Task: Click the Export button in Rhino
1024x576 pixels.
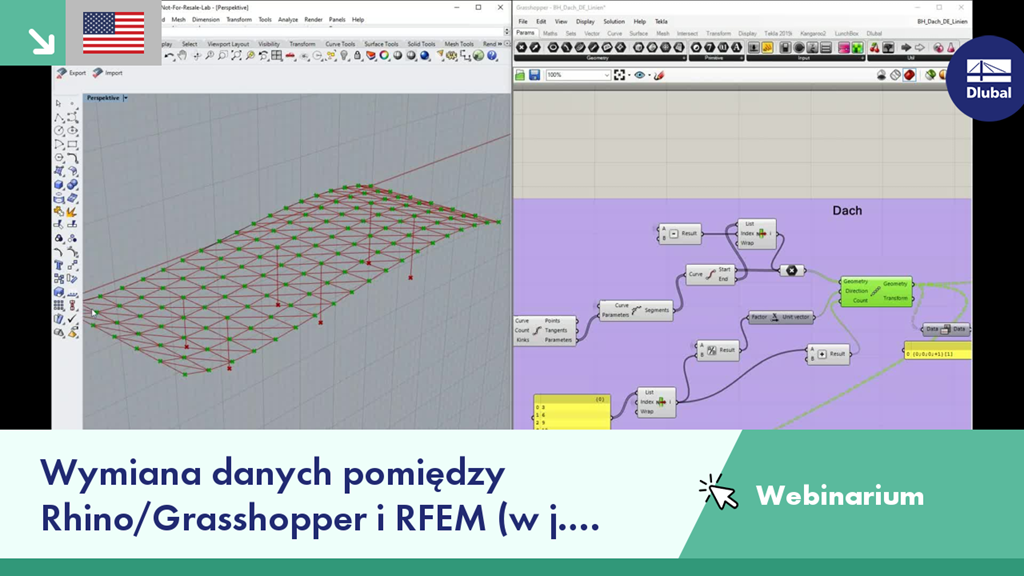Action: click(x=72, y=72)
